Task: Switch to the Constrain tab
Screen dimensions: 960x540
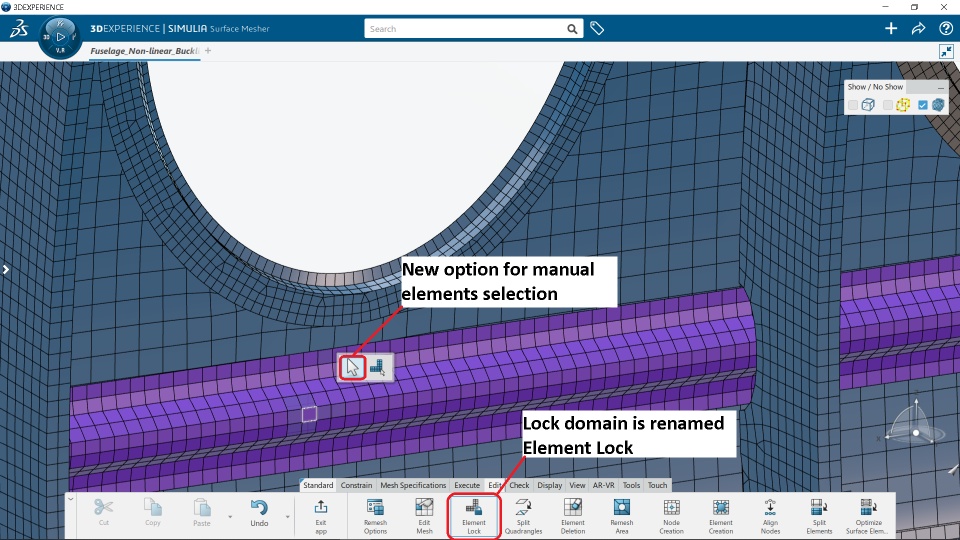Action: 356,485
